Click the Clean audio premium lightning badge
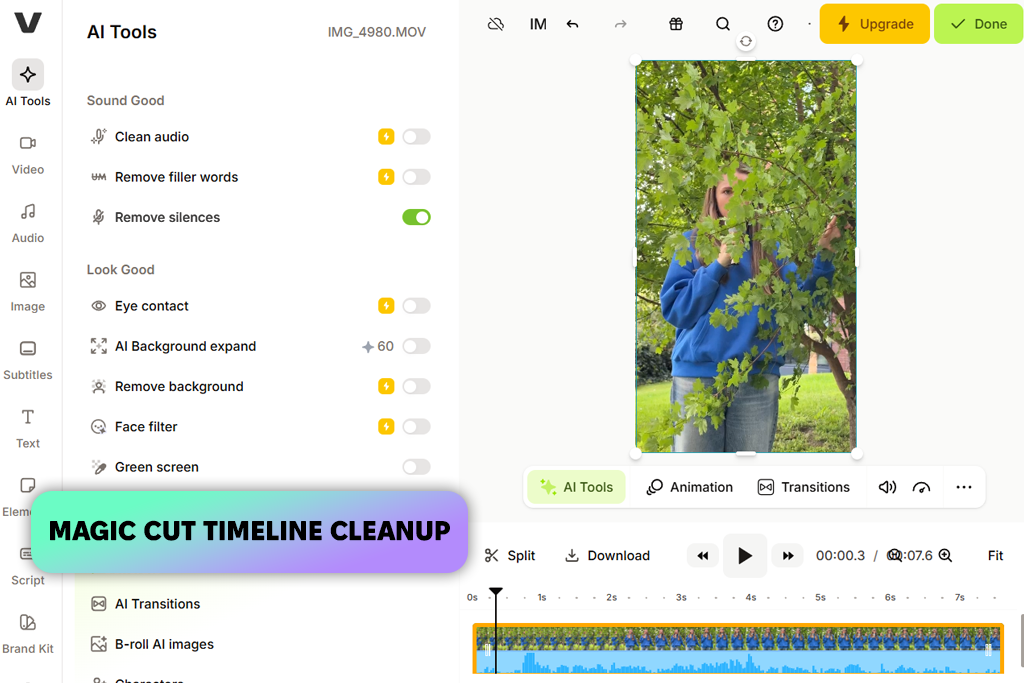The image size is (1024, 683). (386, 137)
